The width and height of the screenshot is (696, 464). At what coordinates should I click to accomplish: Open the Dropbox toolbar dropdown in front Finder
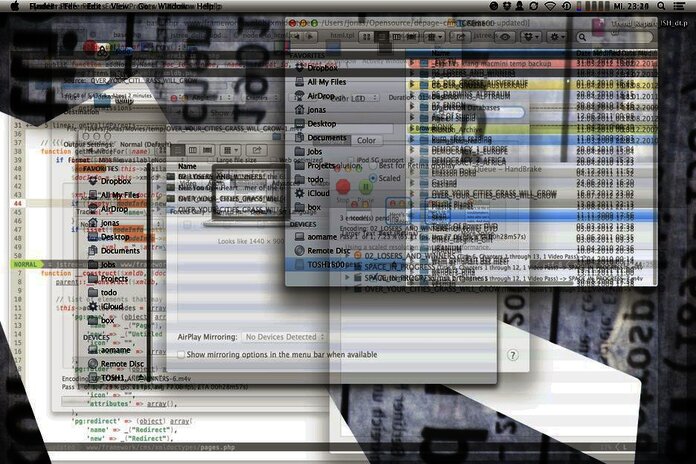(531, 37)
